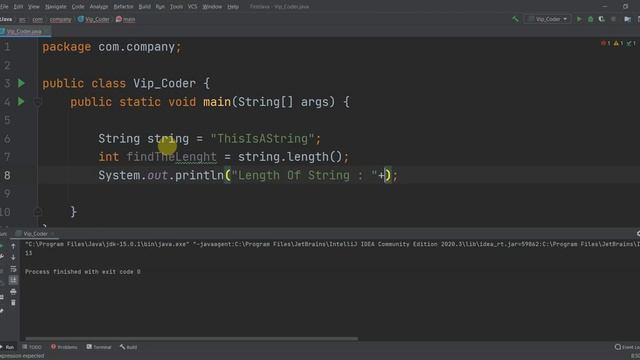Click run gutter arrow beside main method
This screenshot has width=640, height=360.
pyautogui.click(x=21, y=101)
